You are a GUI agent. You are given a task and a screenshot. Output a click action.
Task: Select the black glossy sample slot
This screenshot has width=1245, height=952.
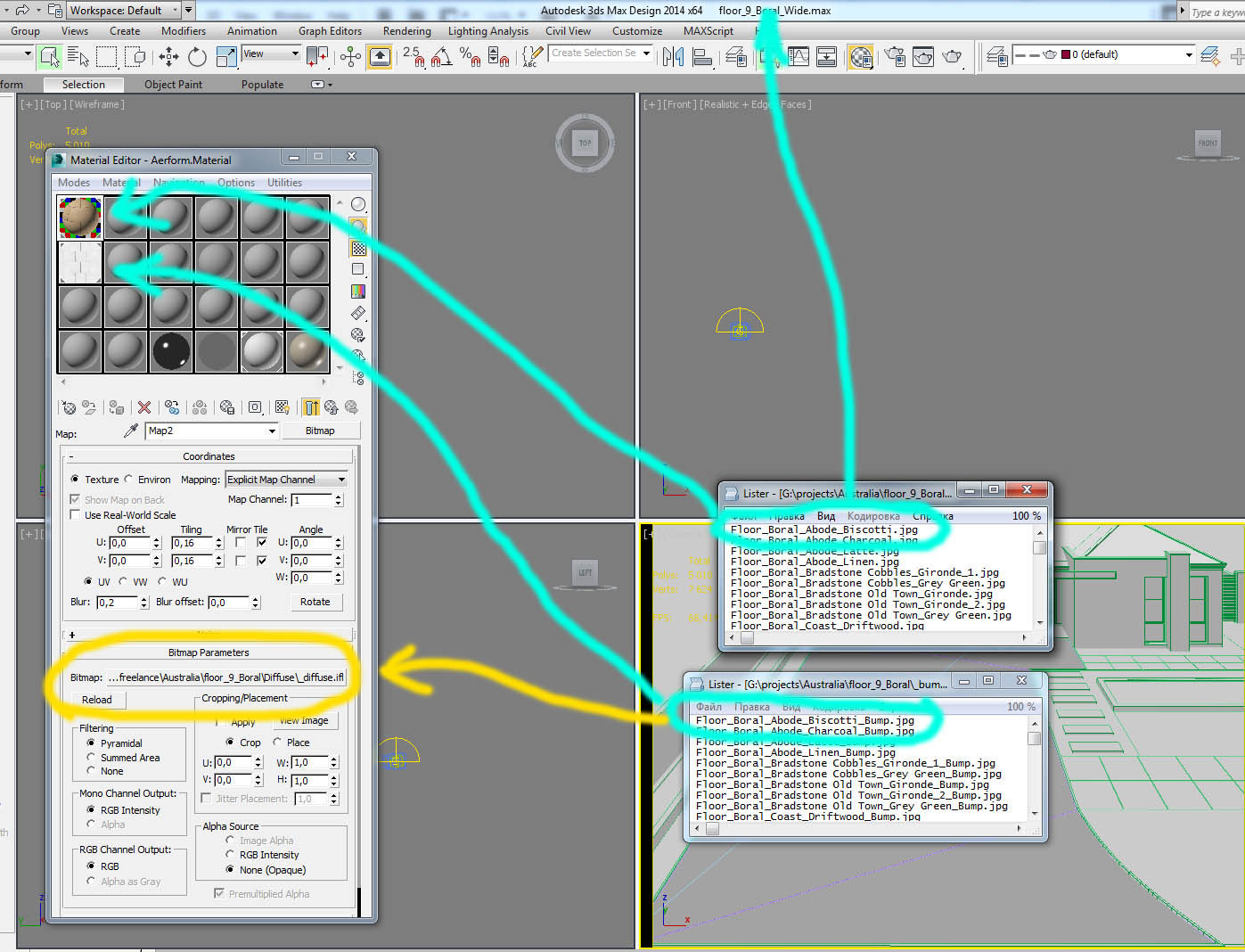click(x=171, y=351)
